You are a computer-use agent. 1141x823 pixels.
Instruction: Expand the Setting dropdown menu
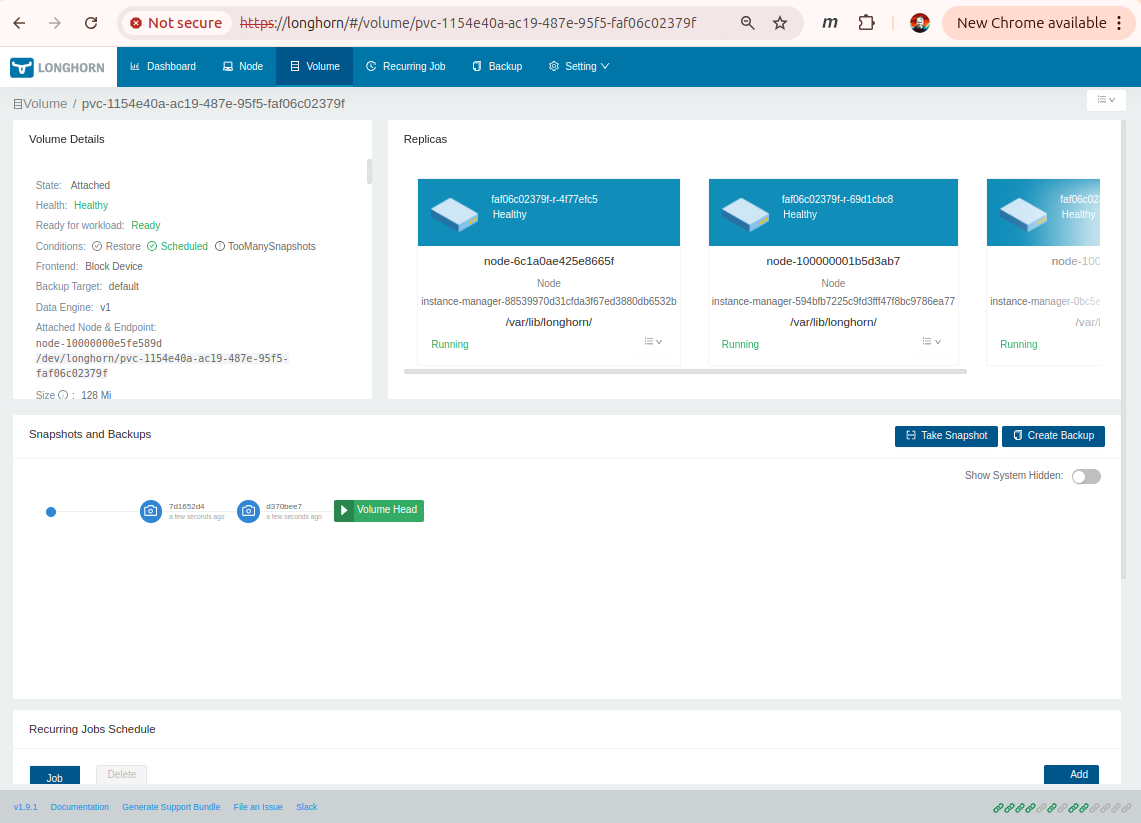pyautogui.click(x=579, y=67)
